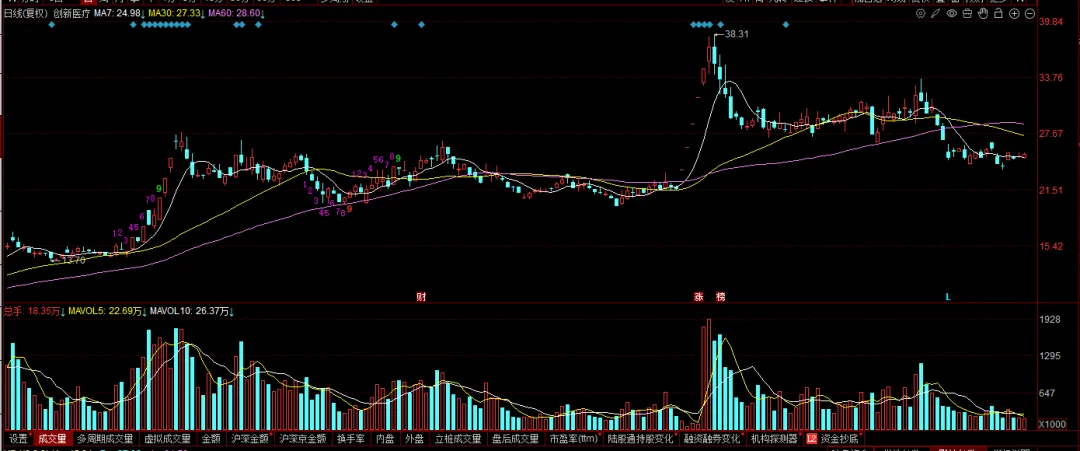Click the 1295 volume axis value
1080x451 pixels.
click(1048, 357)
